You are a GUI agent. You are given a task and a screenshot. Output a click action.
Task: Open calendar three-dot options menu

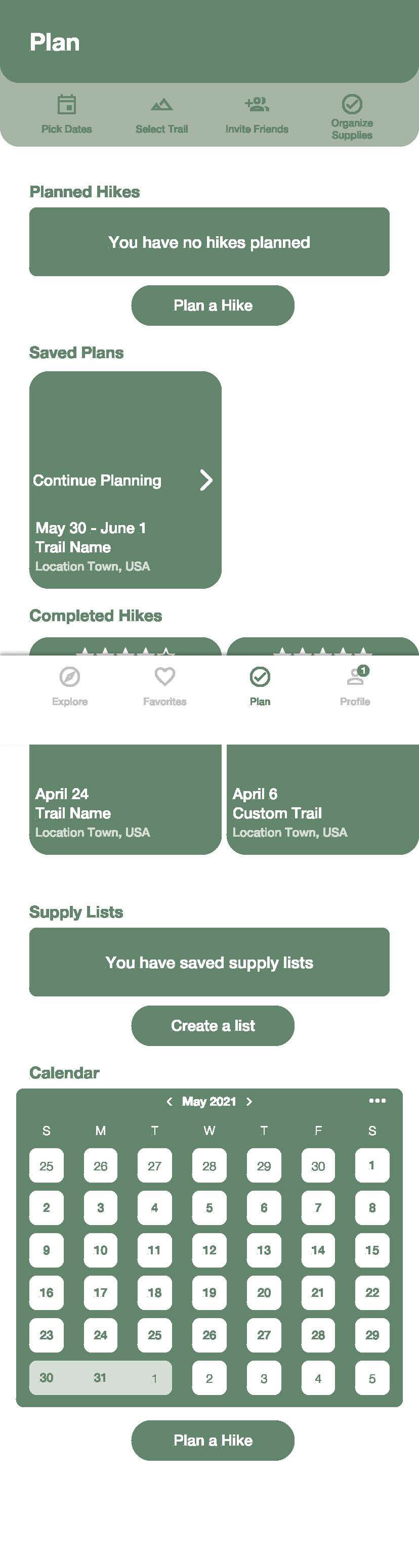click(x=377, y=1100)
